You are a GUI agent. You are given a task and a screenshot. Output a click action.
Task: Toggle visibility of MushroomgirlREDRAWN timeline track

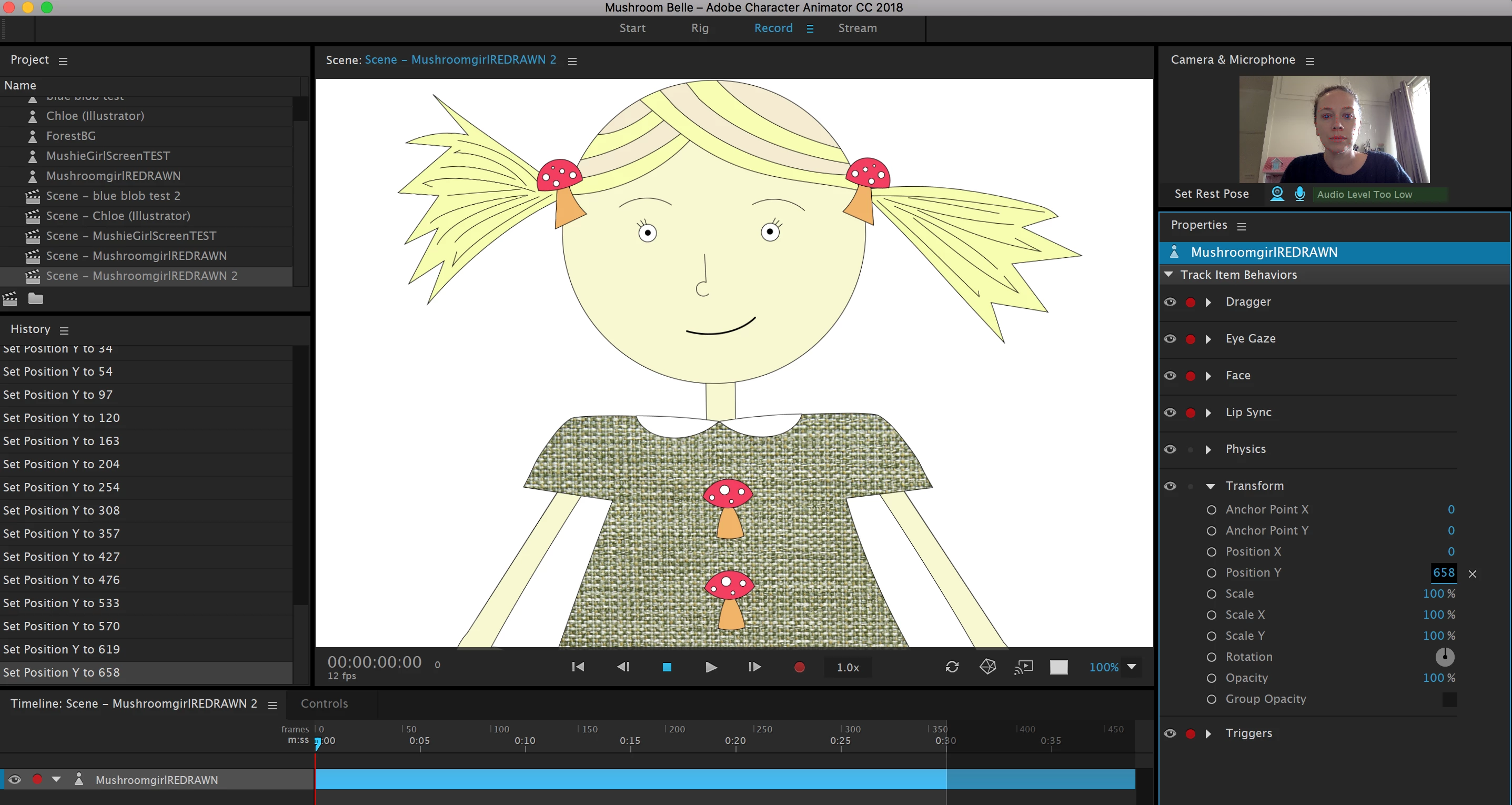[x=15, y=780]
